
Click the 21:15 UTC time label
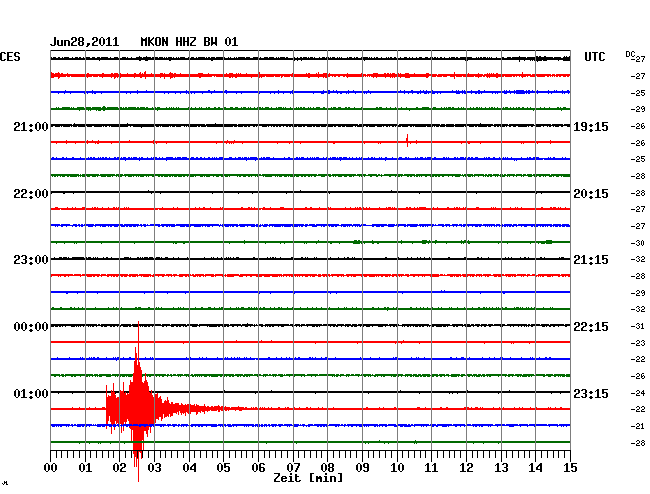(591, 260)
